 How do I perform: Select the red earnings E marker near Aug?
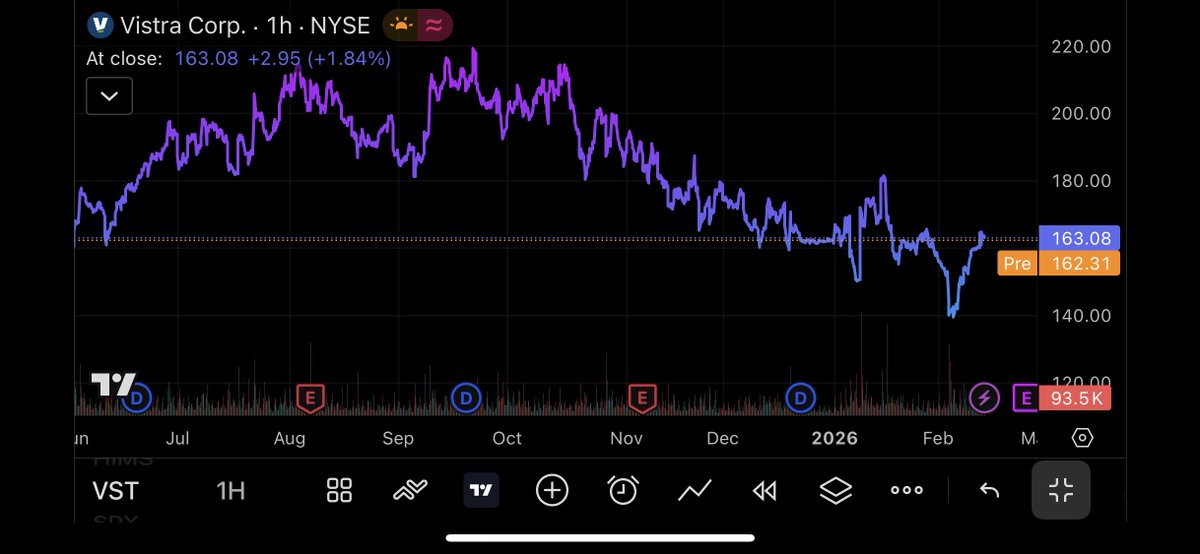coord(310,398)
